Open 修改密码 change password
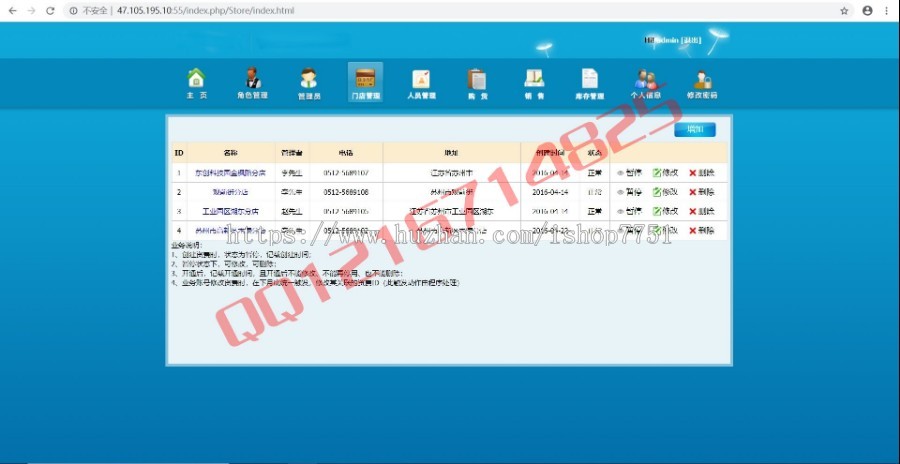 (x=702, y=84)
